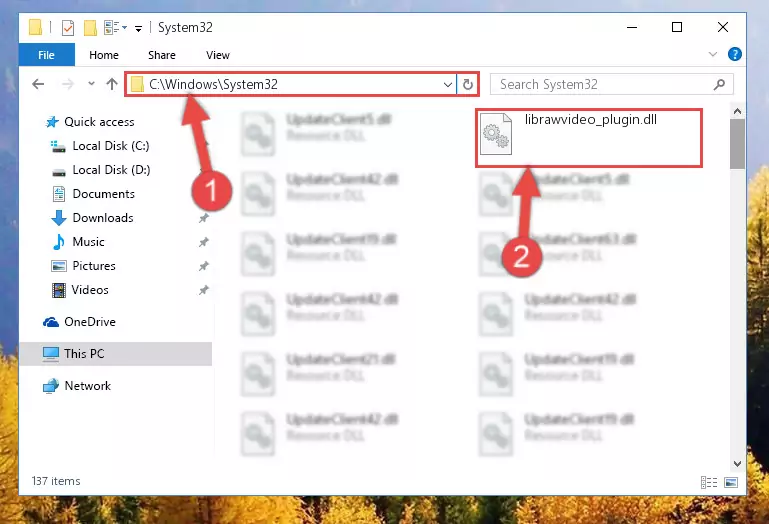Open the Pictures folder in sidebar
The height and width of the screenshot is (524, 769).
tap(94, 266)
